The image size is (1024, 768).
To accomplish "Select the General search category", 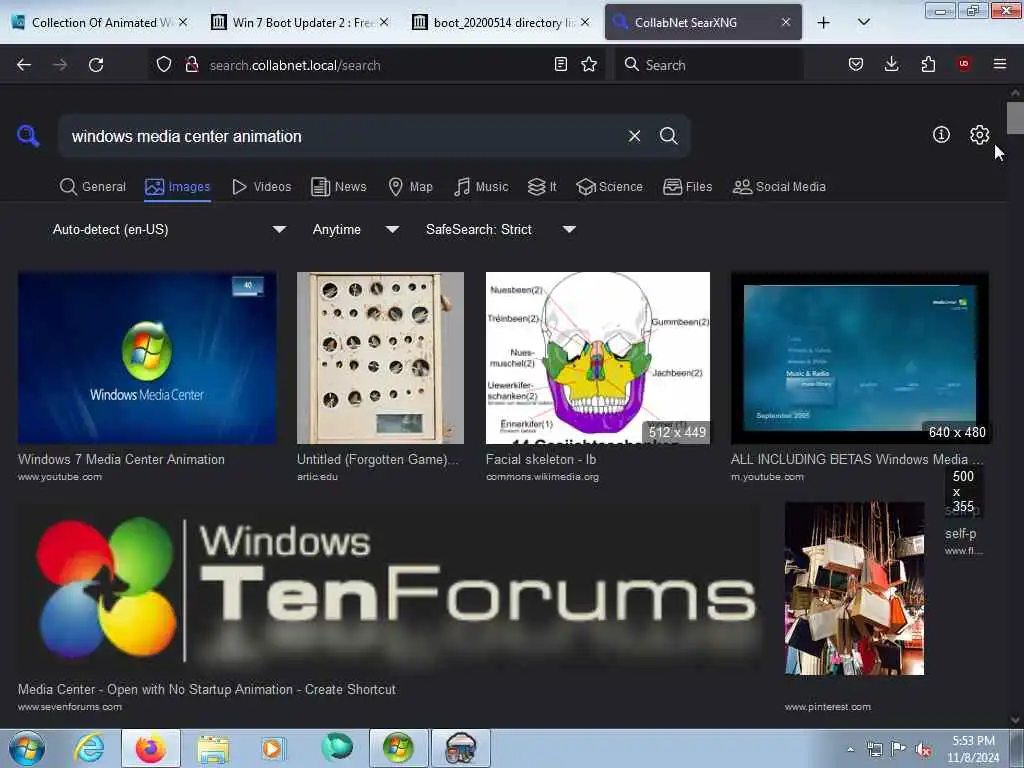I will click(93, 187).
